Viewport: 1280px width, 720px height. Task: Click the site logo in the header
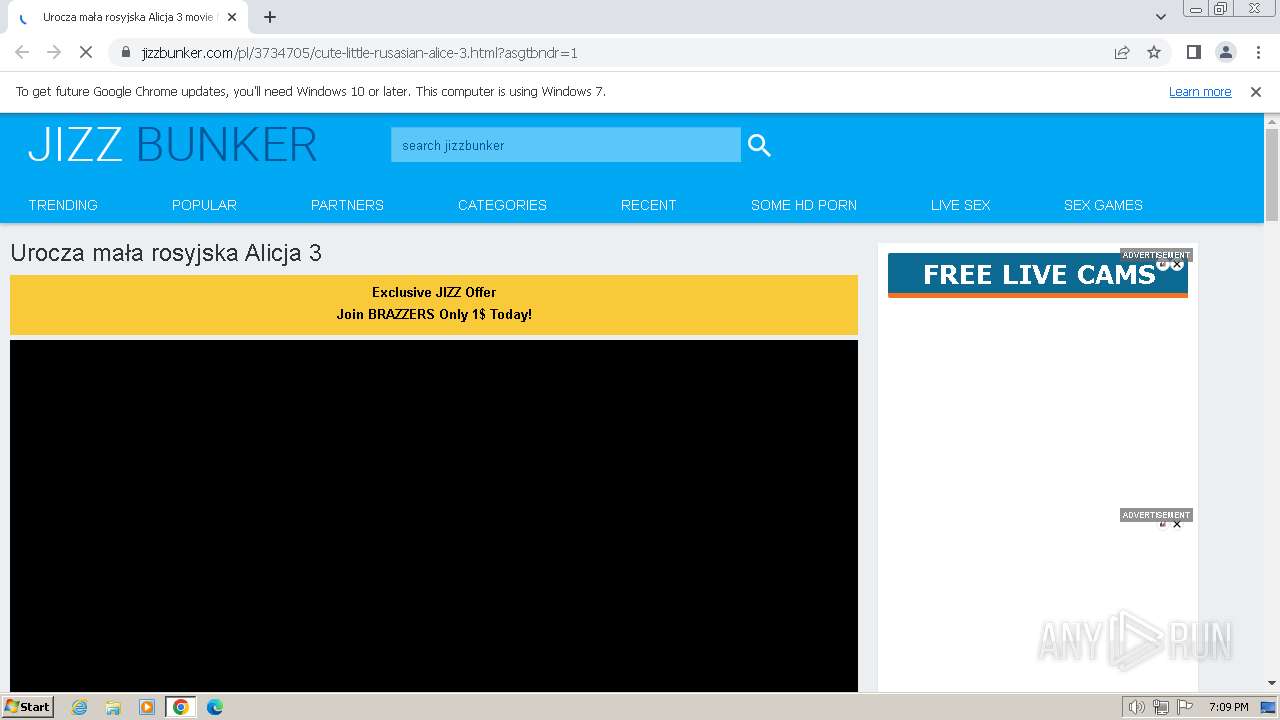click(172, 145)
